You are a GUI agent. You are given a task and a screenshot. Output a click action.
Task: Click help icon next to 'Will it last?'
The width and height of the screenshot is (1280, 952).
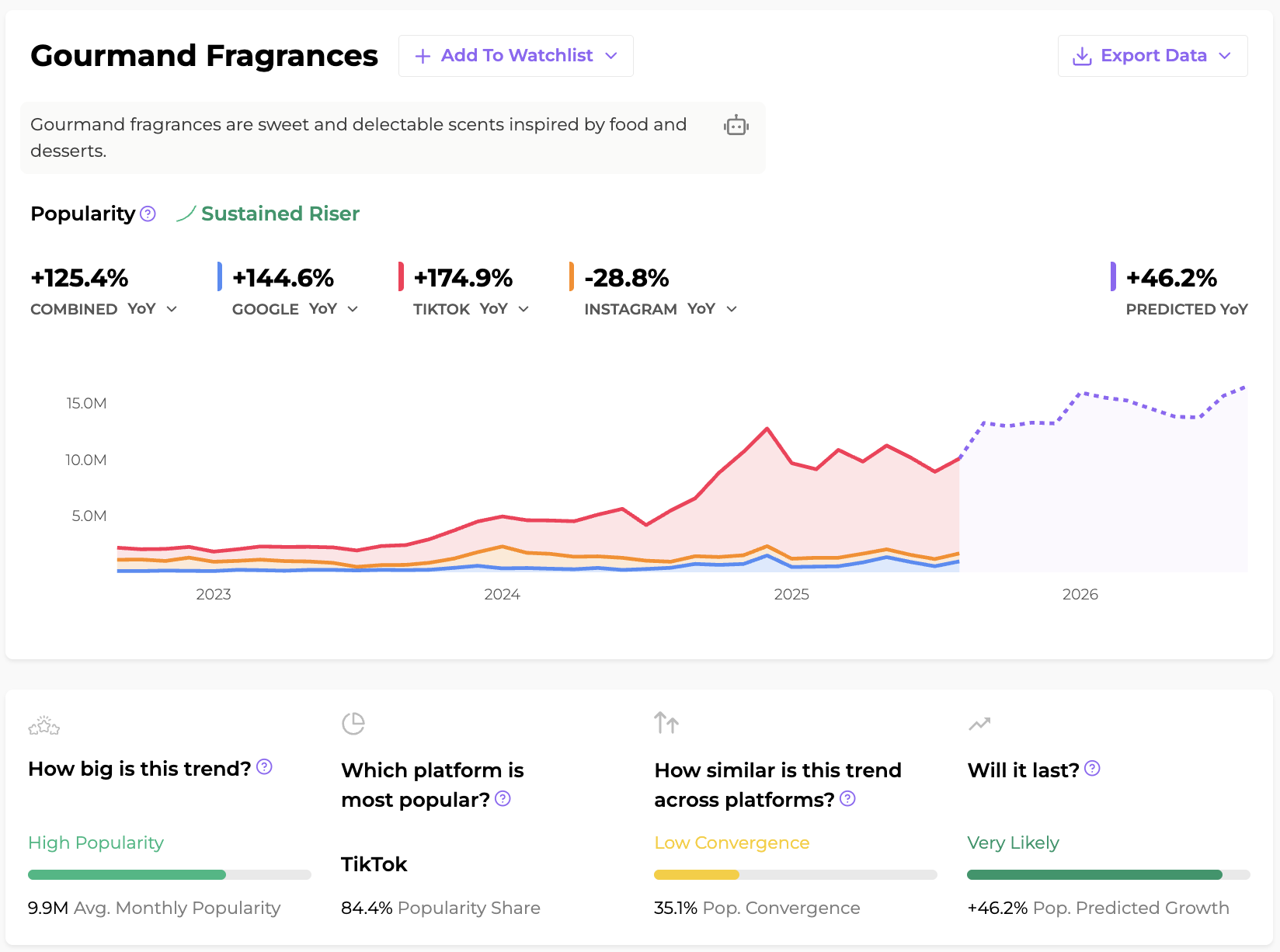[x=1092, y=768]
